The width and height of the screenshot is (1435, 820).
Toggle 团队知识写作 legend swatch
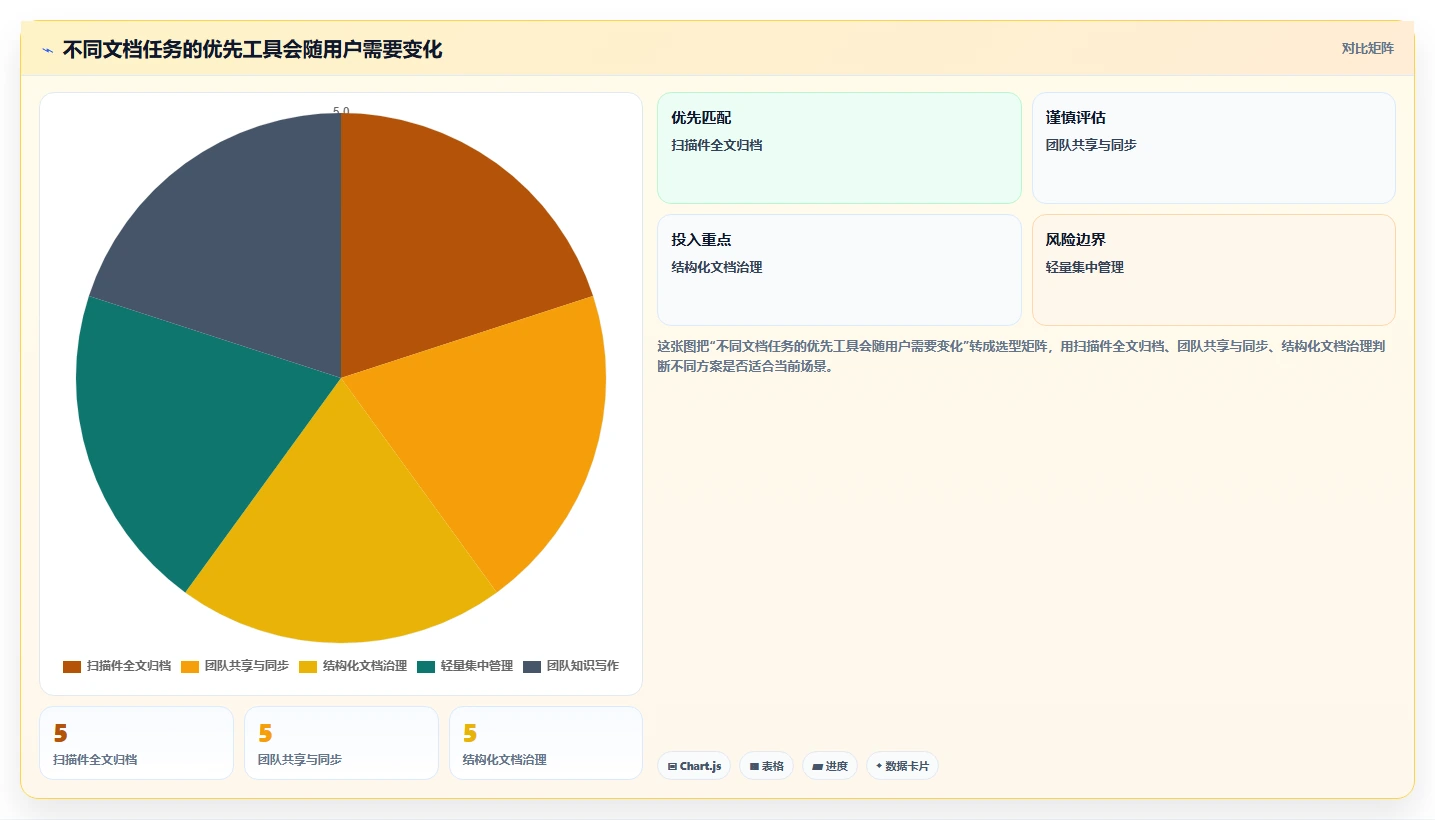531,666
